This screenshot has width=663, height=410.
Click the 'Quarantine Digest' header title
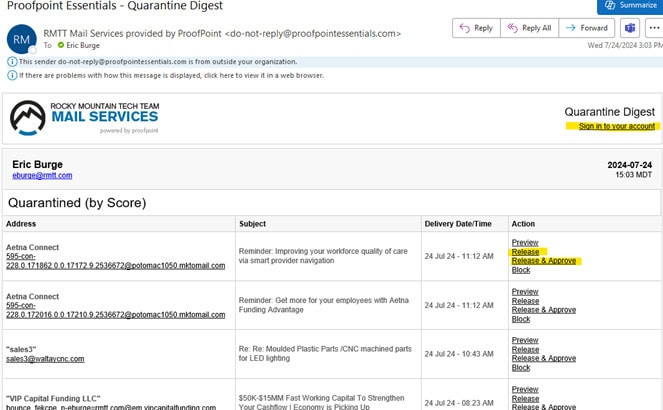coord(609,112)
